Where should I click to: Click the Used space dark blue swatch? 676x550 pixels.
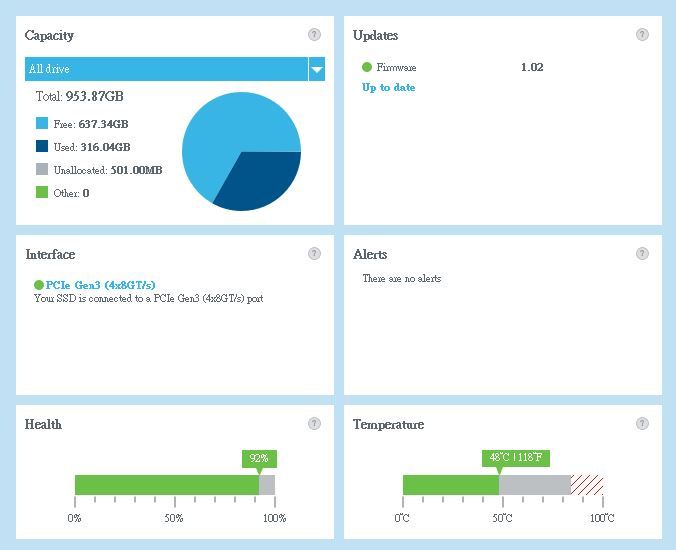42,146
